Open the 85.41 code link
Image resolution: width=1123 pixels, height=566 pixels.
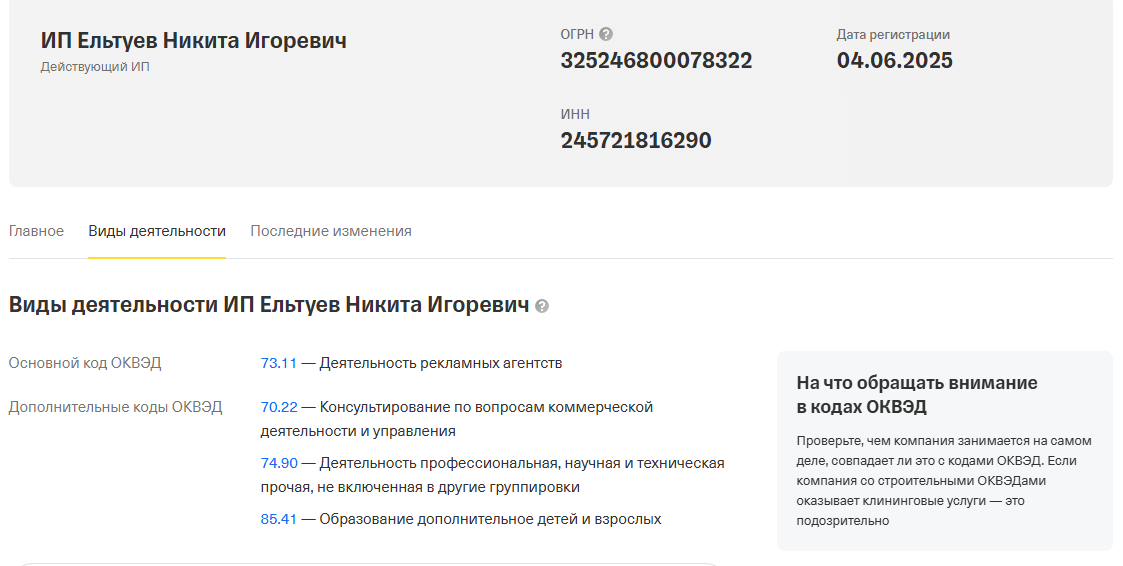click(279, 519)
